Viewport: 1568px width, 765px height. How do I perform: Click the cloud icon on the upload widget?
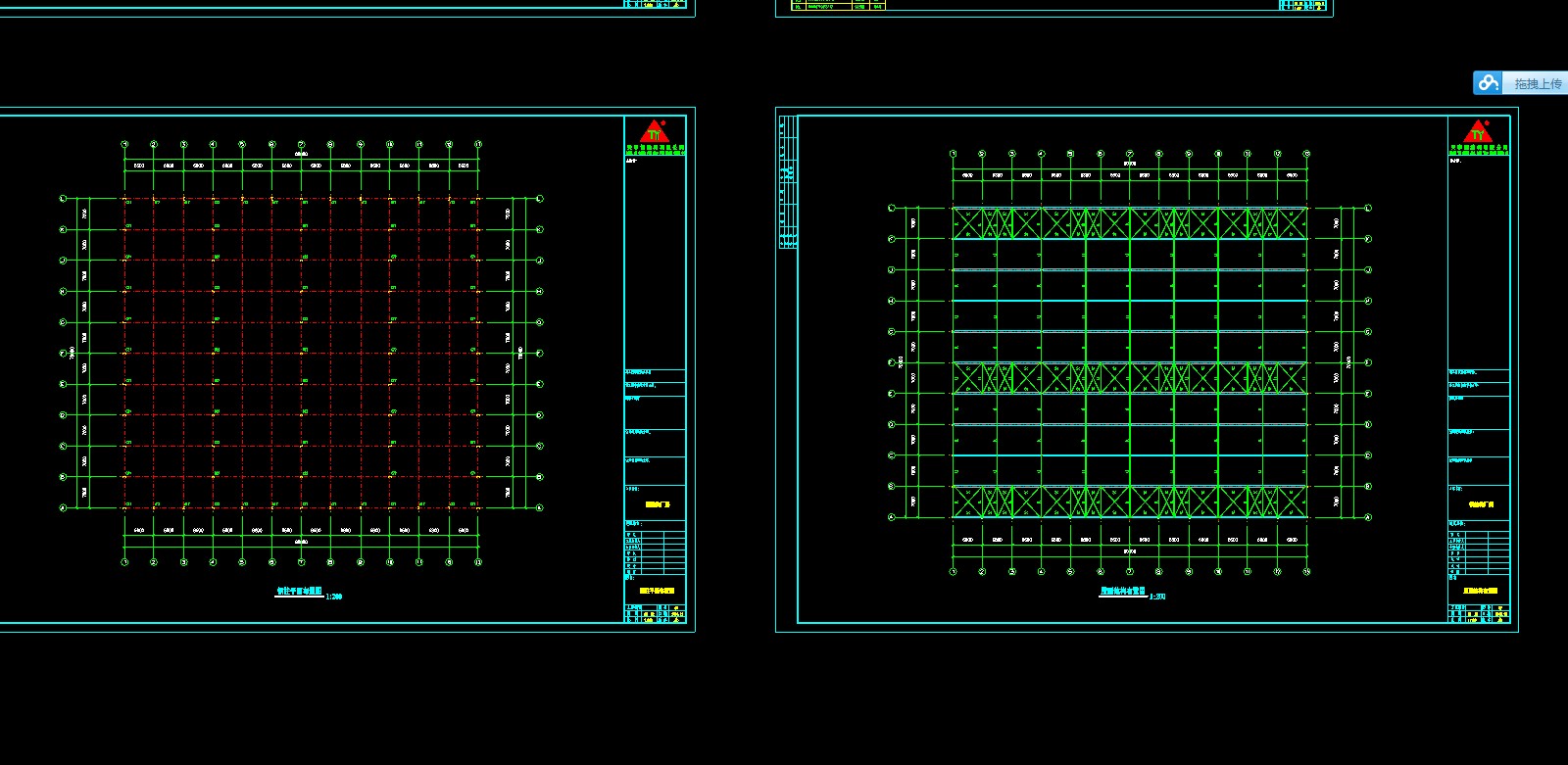pyautogui.click(x=1488, y=83)
